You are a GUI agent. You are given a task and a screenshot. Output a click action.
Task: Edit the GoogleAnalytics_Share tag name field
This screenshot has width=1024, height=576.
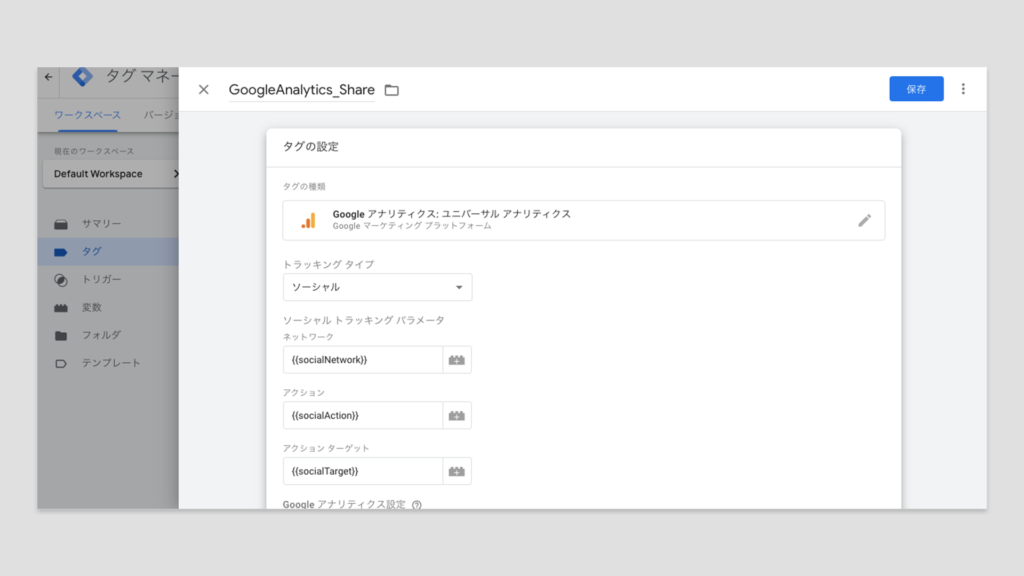tap(301, 90)
